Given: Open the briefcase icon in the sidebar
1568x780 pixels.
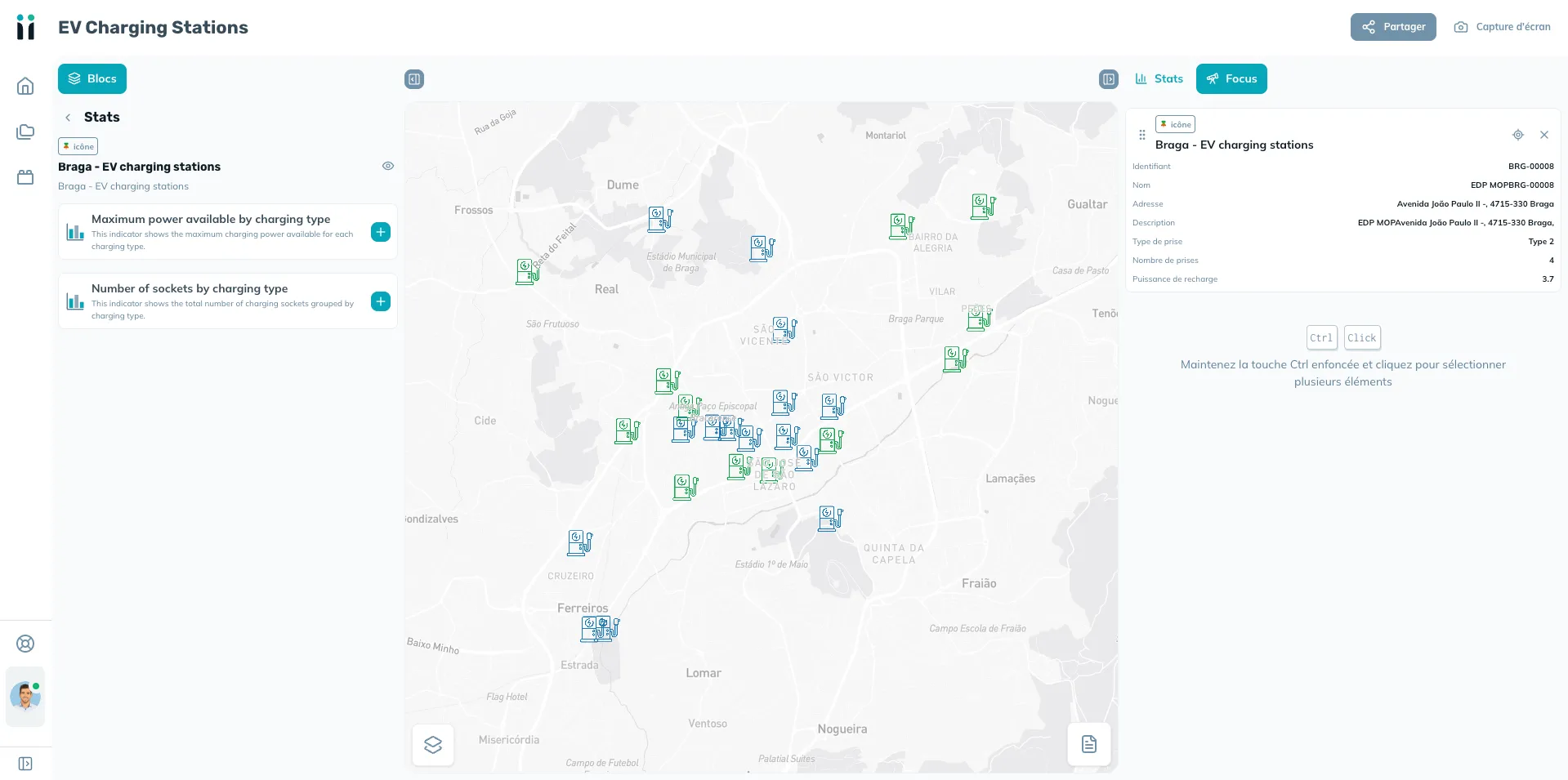Looking at the screenshot, I should 25,177.
